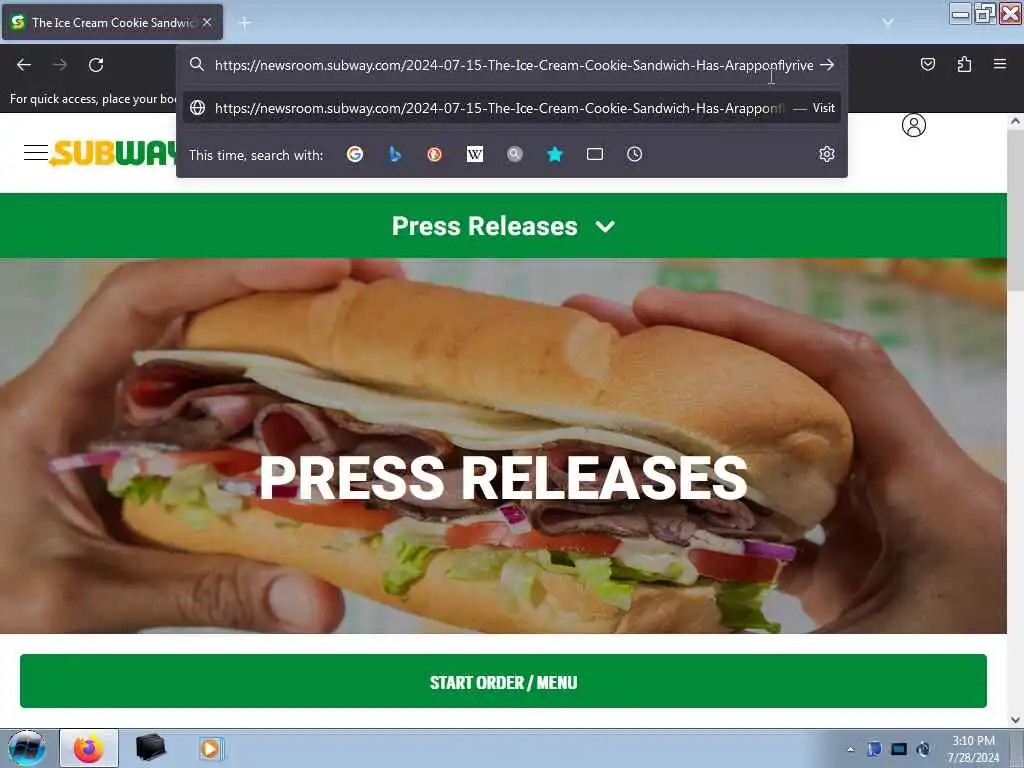
Task: Open the Windows Start menu
Action: (x=26, y=748)
